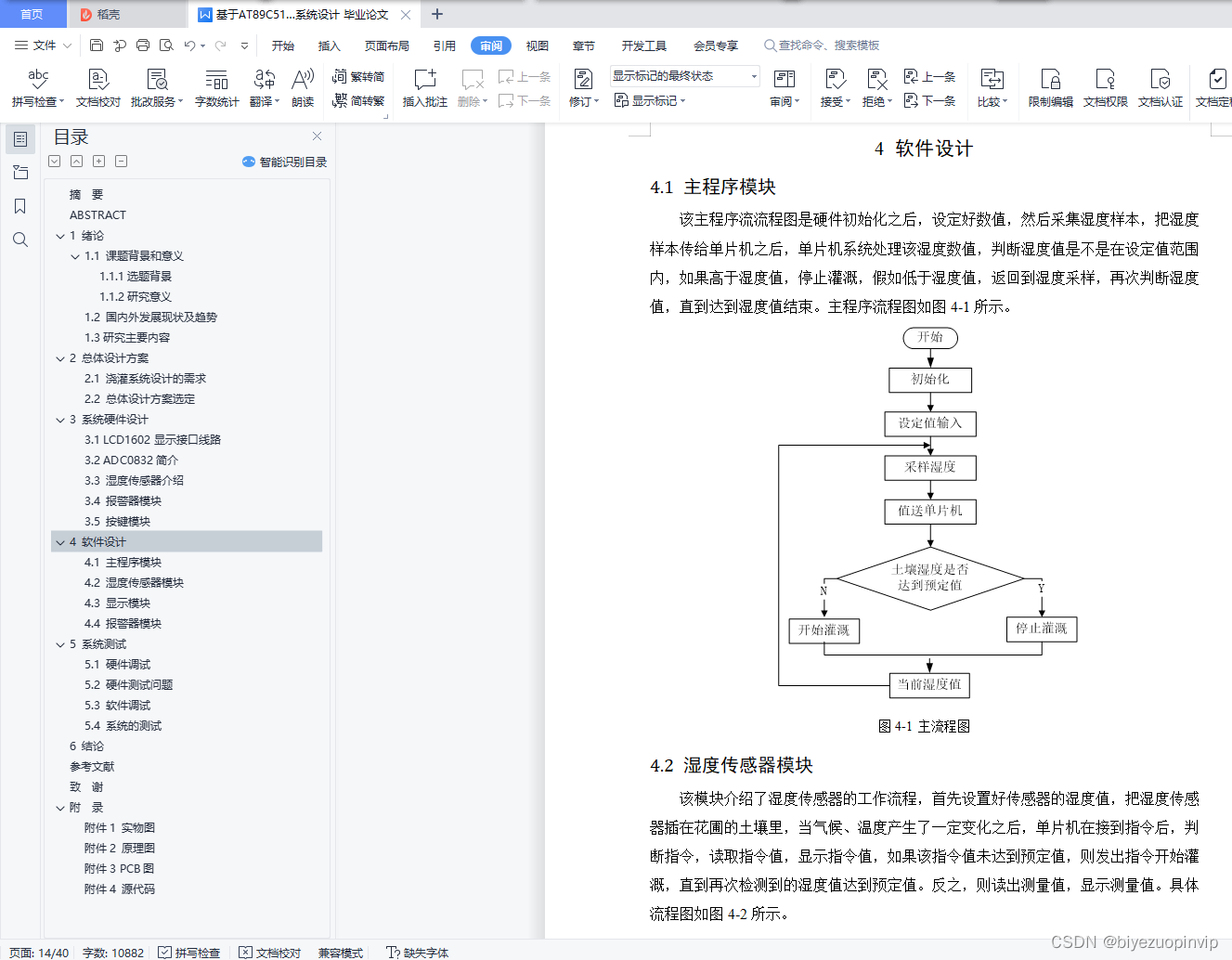Close the 目录 panel with X
The image size is (1232, 960).
coord(317,136)
